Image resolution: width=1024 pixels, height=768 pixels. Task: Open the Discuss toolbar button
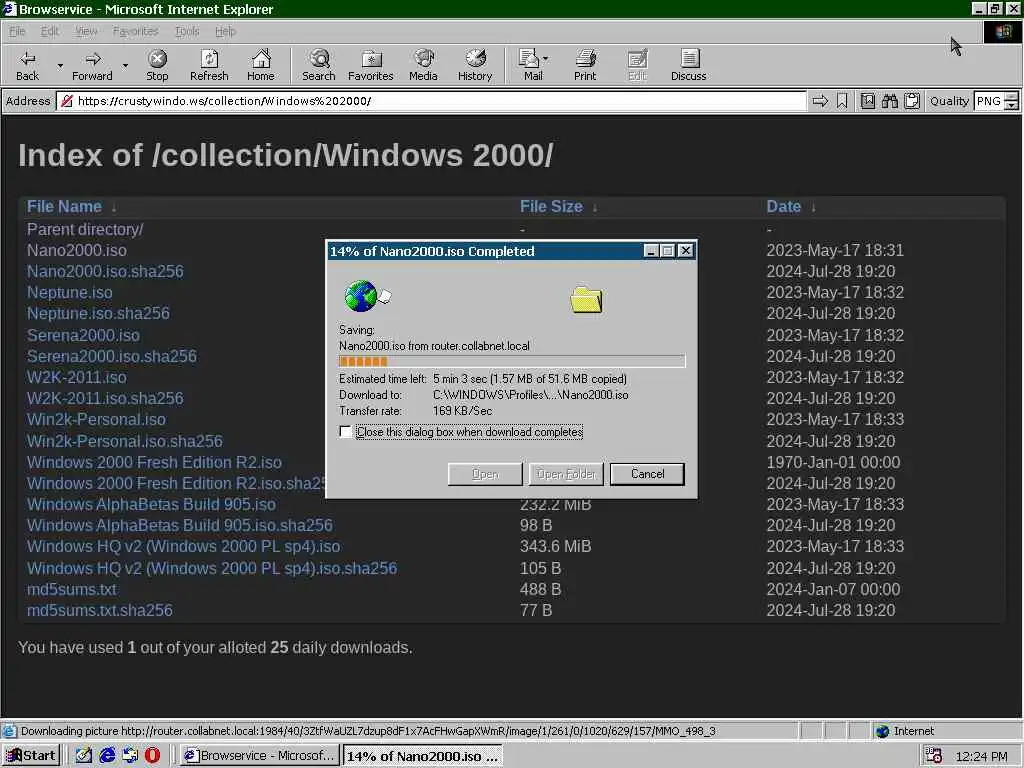(x=688, y=65)
